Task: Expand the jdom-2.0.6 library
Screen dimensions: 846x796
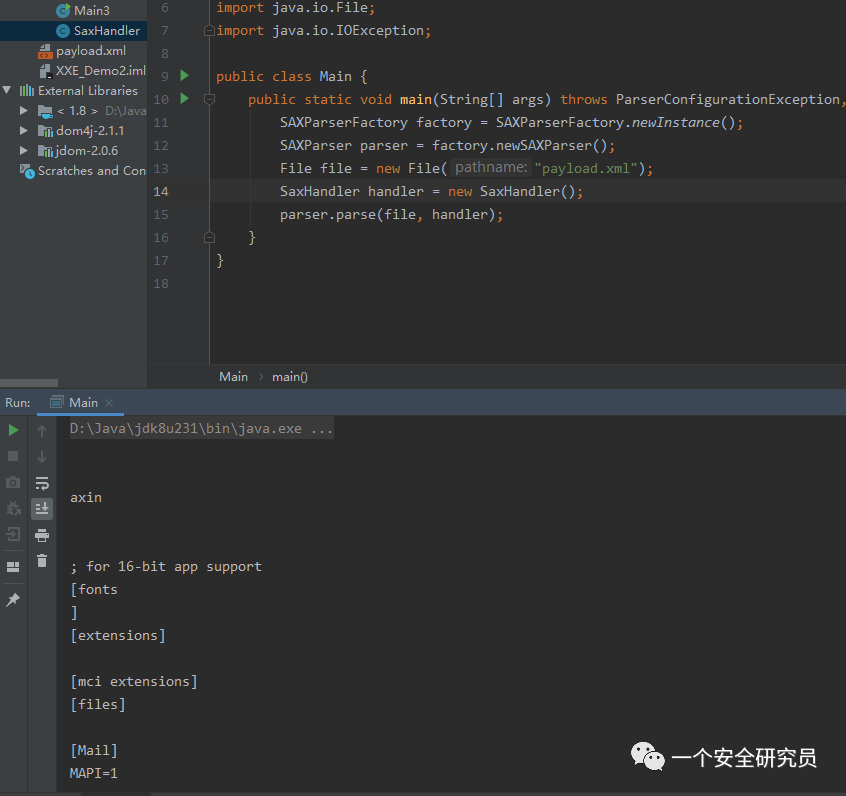Action: 24,151
